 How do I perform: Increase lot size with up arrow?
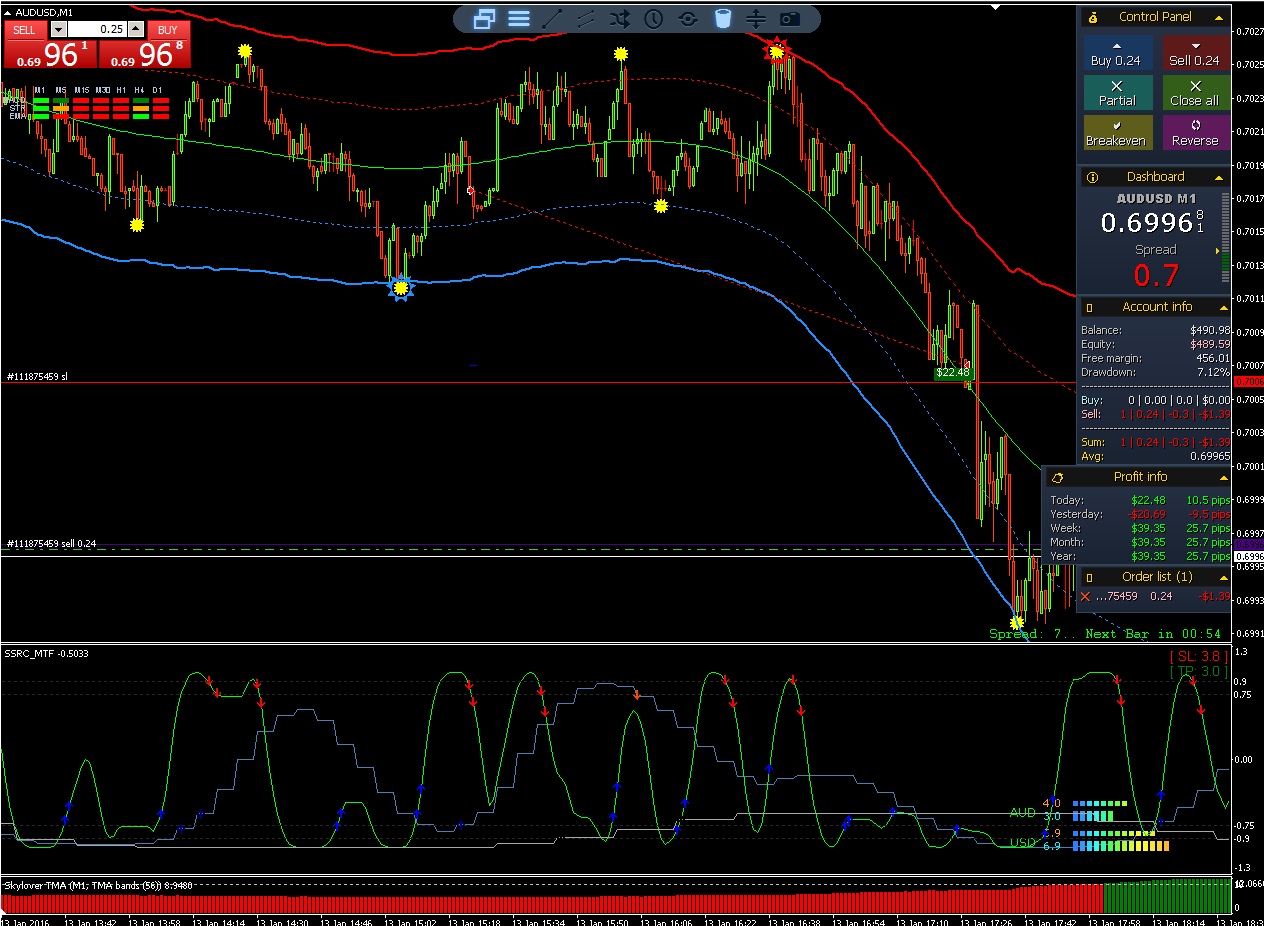tap(137, 29)
